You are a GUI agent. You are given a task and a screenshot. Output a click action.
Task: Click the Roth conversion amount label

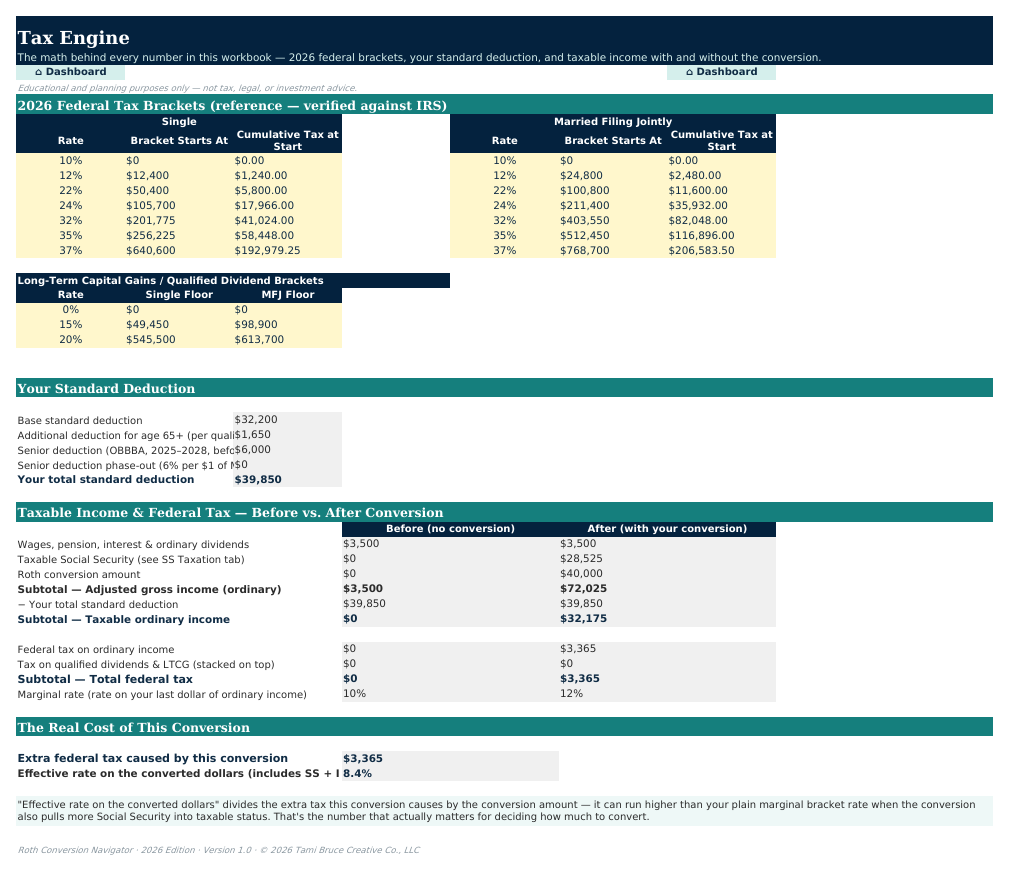click(79, 574)
